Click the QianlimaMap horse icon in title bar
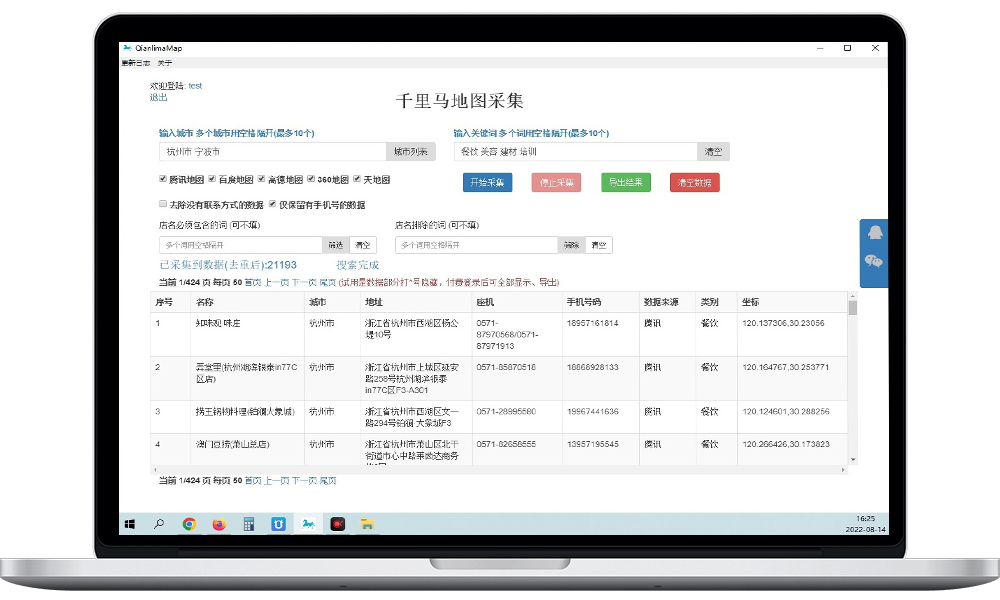Image resolution: width=1000 pixels, height=600 pixels. pos(127,48)
